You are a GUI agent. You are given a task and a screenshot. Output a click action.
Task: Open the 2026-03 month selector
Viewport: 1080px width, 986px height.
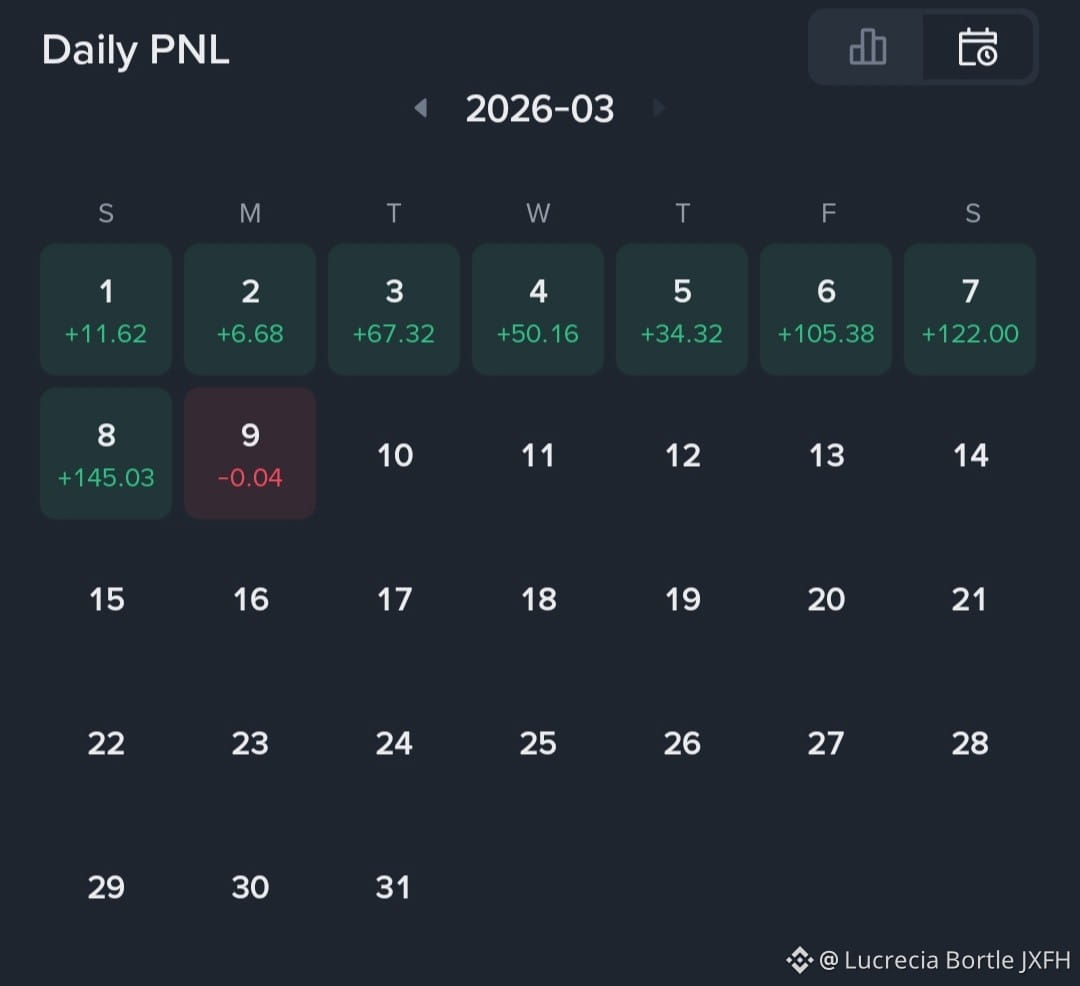539,109
